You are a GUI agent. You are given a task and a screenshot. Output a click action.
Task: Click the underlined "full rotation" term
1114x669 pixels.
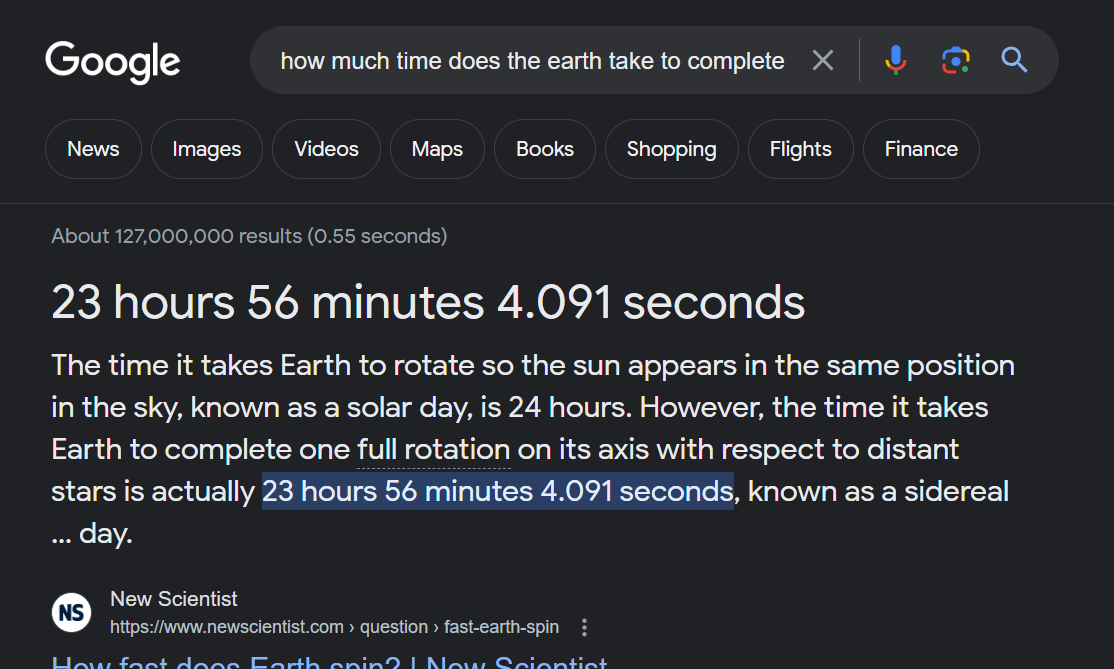(x=434, y=450)
